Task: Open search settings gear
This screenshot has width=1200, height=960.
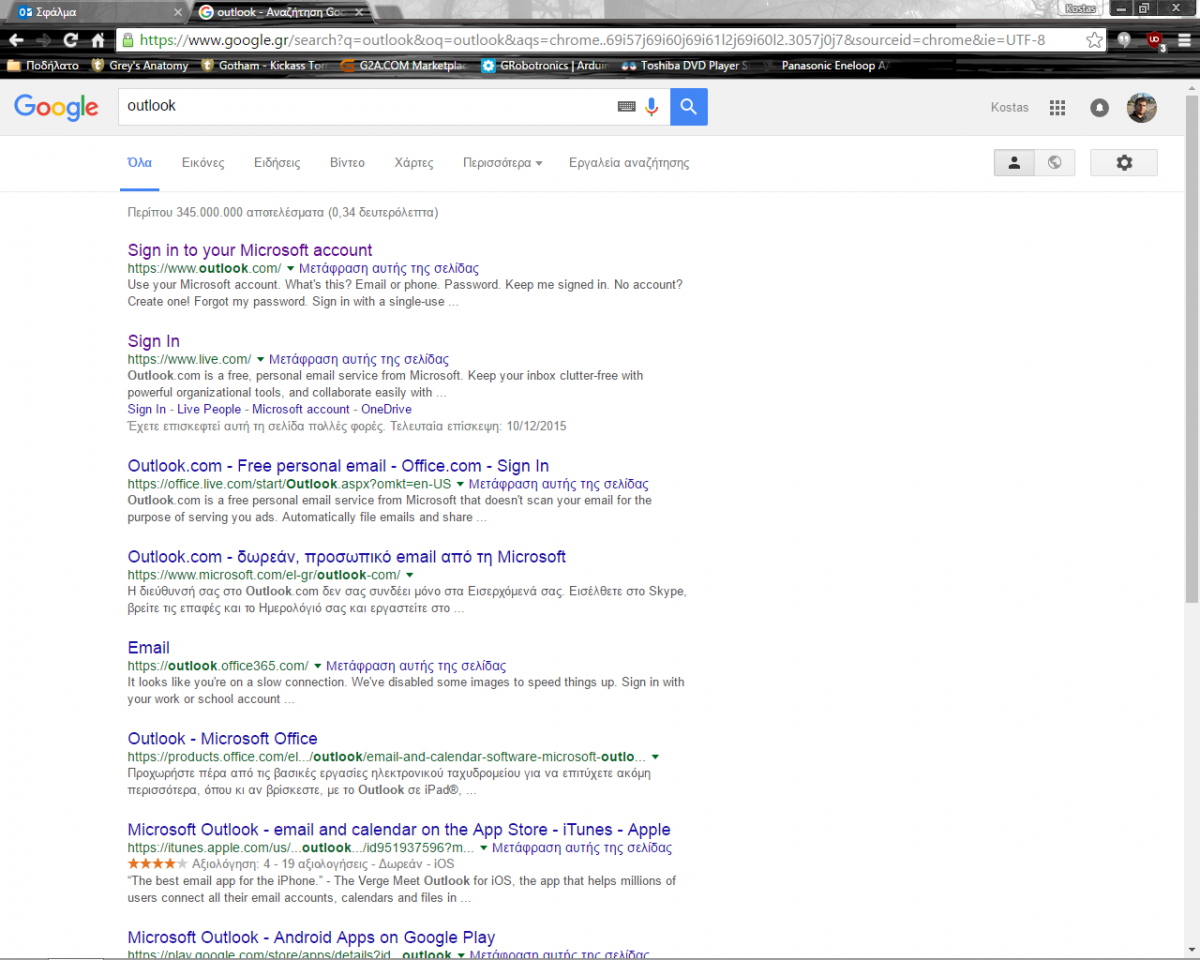Action: click(x=1124, y=163)
